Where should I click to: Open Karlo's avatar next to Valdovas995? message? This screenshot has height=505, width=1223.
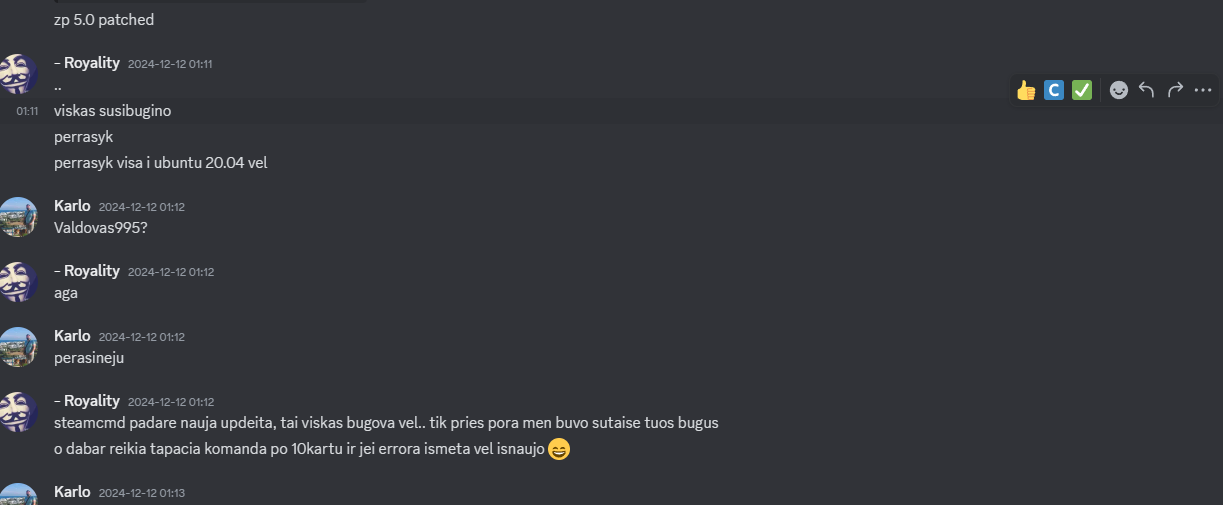pyautogui.click(x=19, y=217)
